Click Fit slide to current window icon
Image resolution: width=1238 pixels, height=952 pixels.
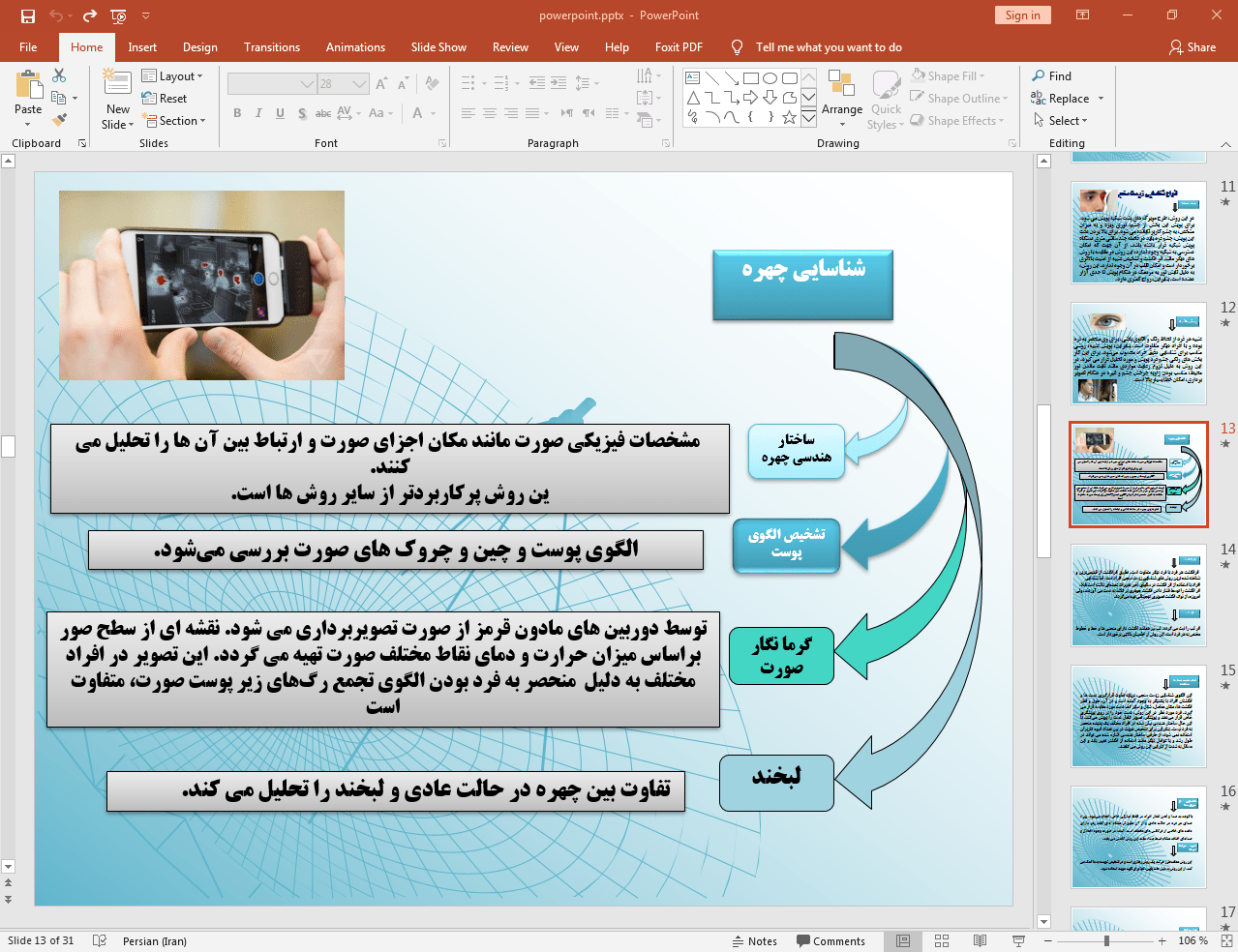point(1226,940)
